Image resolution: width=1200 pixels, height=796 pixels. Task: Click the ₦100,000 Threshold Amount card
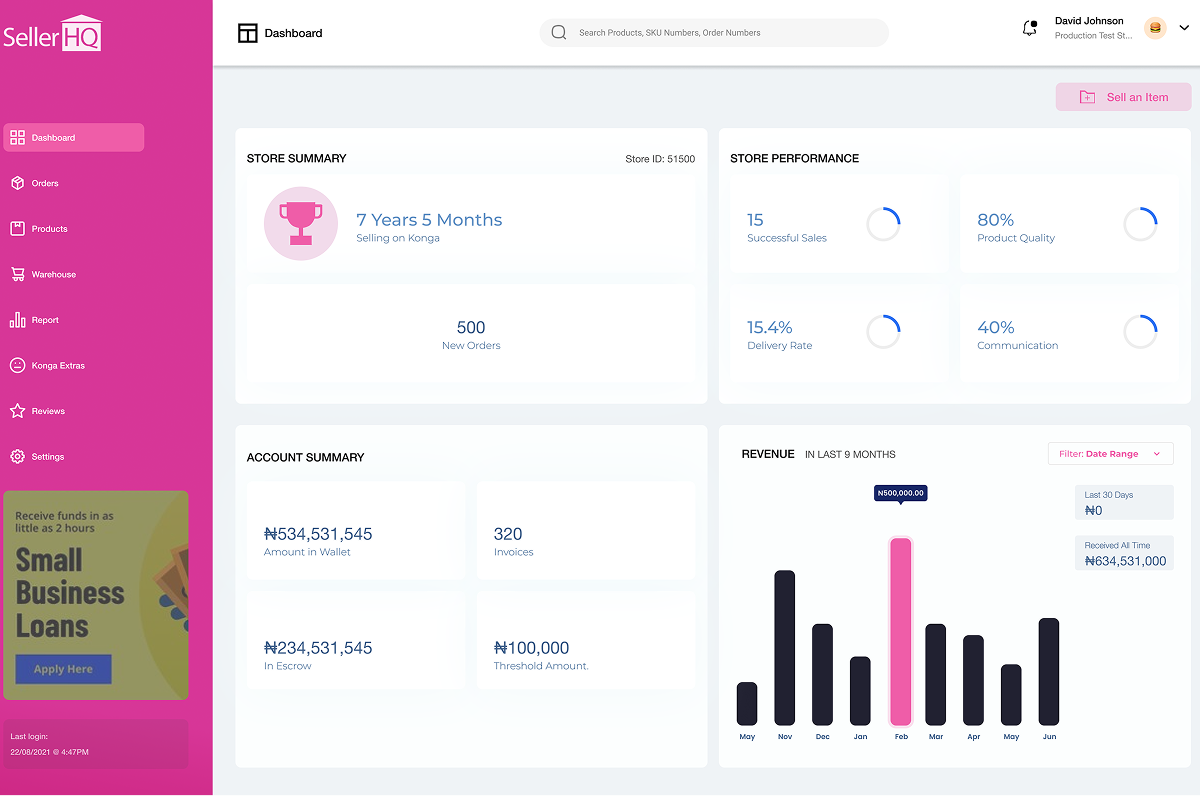(x=586, y=640)
